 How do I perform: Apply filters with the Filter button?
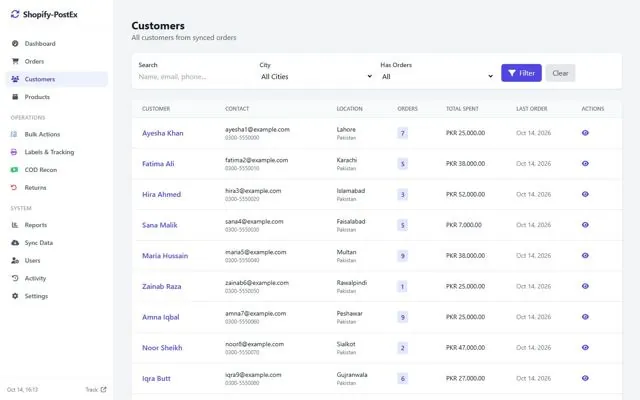click(x=521, y=73)
